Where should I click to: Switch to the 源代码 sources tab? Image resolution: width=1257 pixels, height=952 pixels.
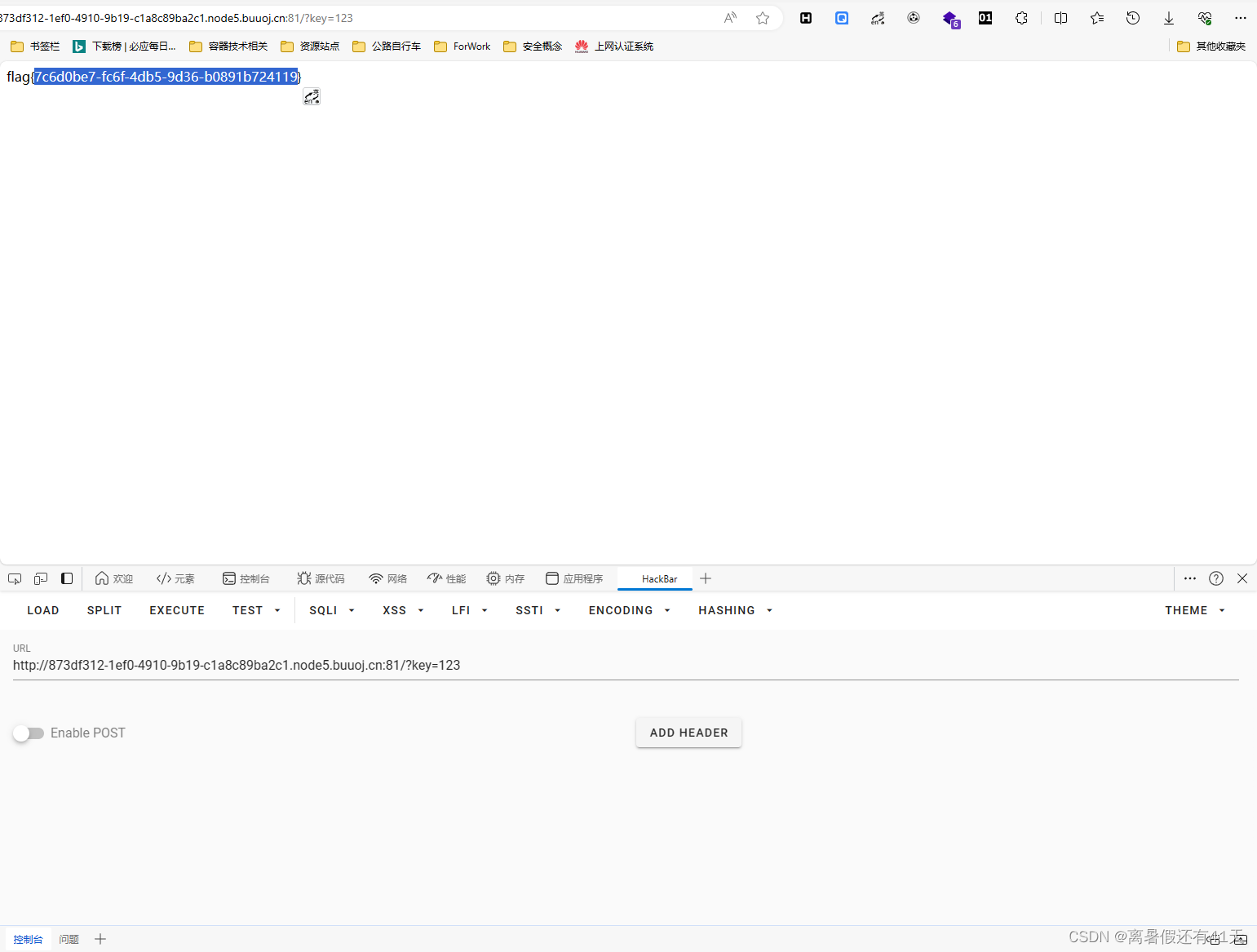pos(321,578)
